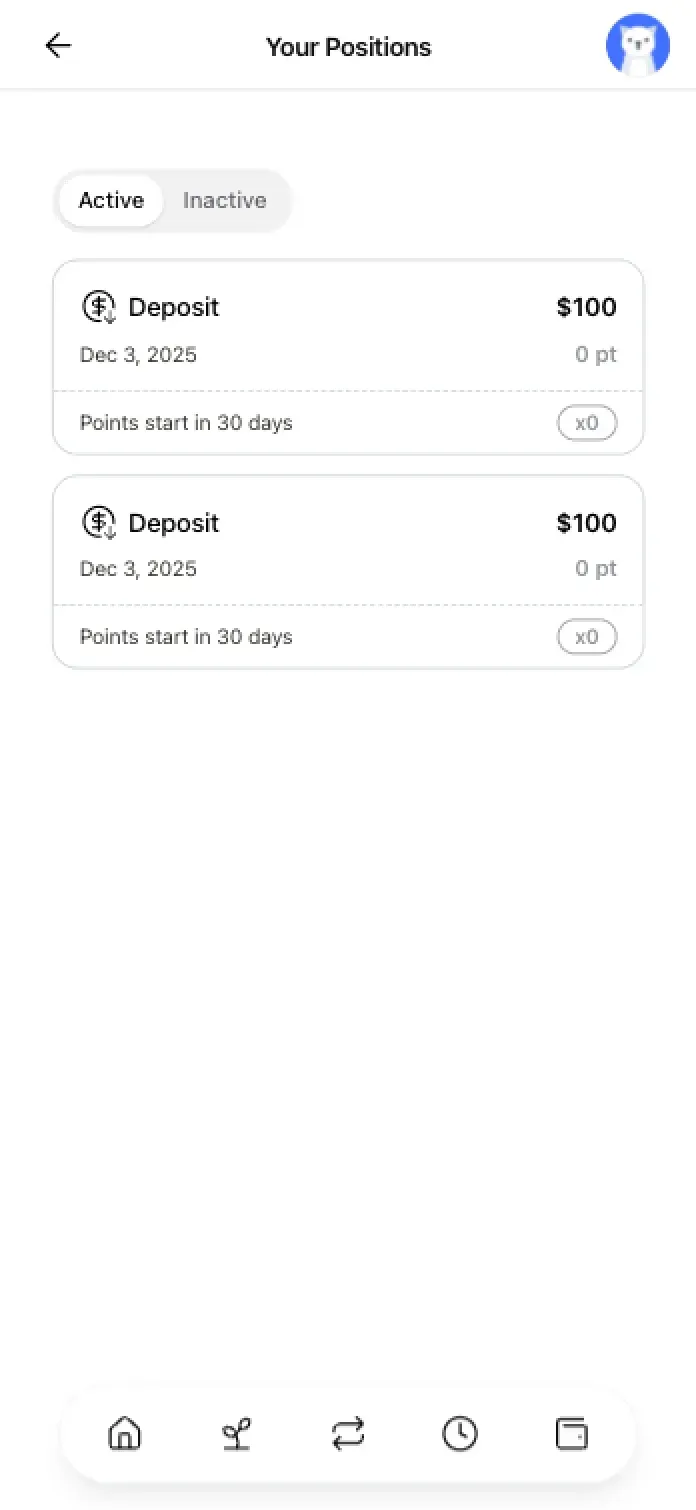
Task: Open the bear profile avatar
Action: (638, 46)
